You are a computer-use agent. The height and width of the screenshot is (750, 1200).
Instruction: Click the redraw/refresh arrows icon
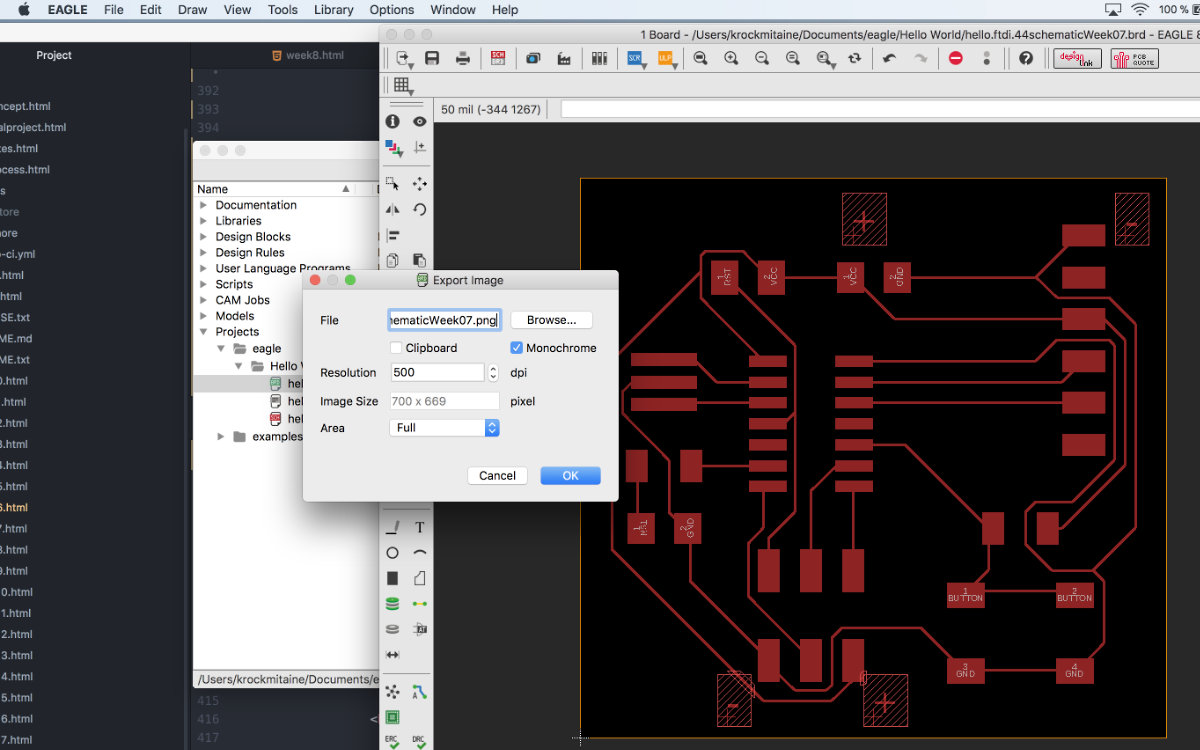854,58
